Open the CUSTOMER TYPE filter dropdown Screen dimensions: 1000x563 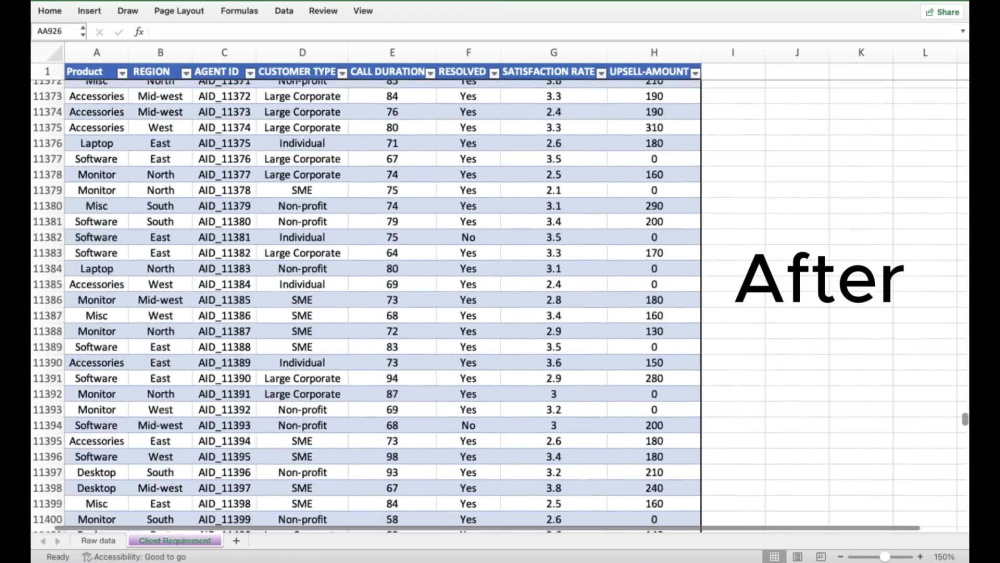tap(342, 73)
